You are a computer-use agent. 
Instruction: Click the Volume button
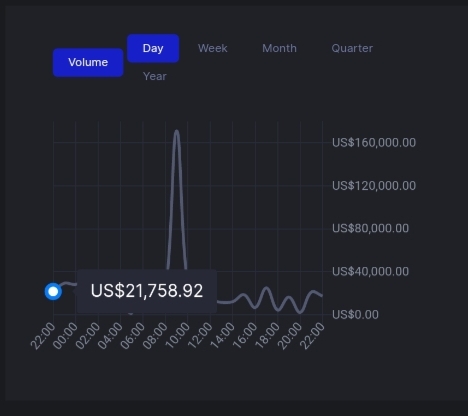pos(88,62)
